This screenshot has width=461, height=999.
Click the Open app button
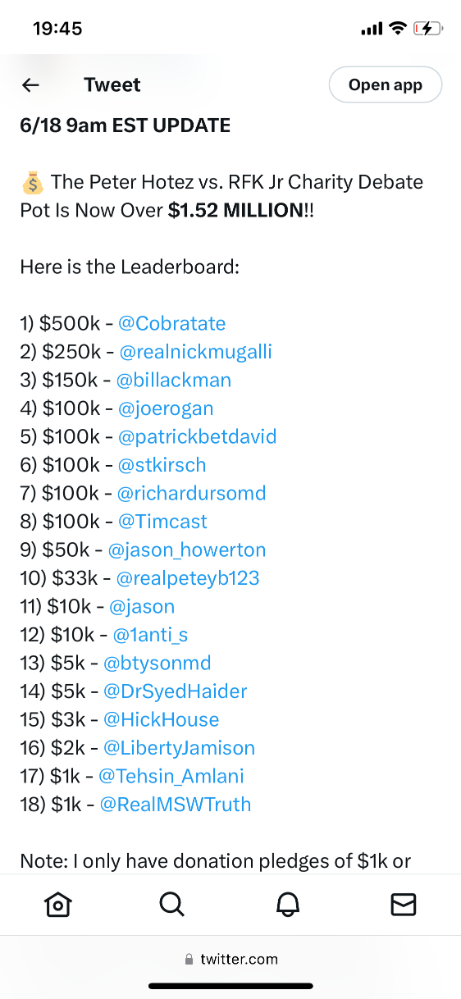pos(385,85)
